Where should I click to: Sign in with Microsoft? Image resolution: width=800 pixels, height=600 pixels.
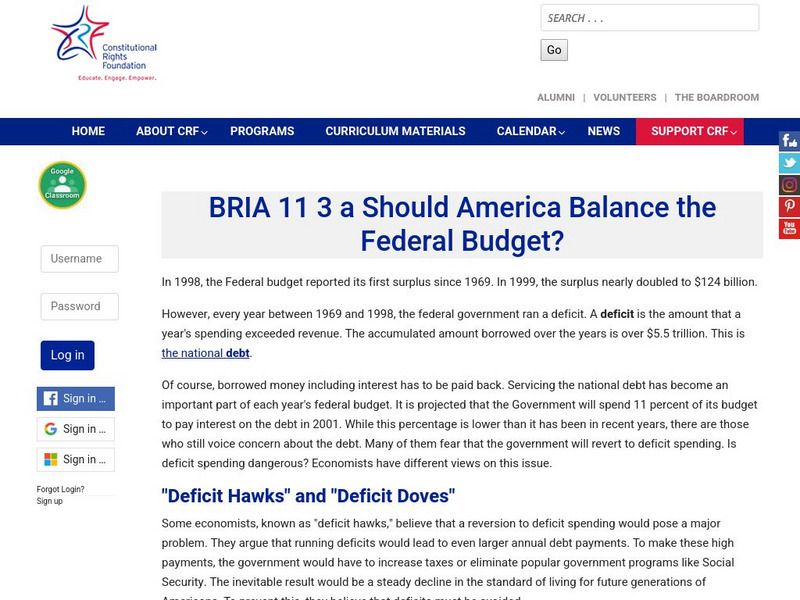pos(76,460)
